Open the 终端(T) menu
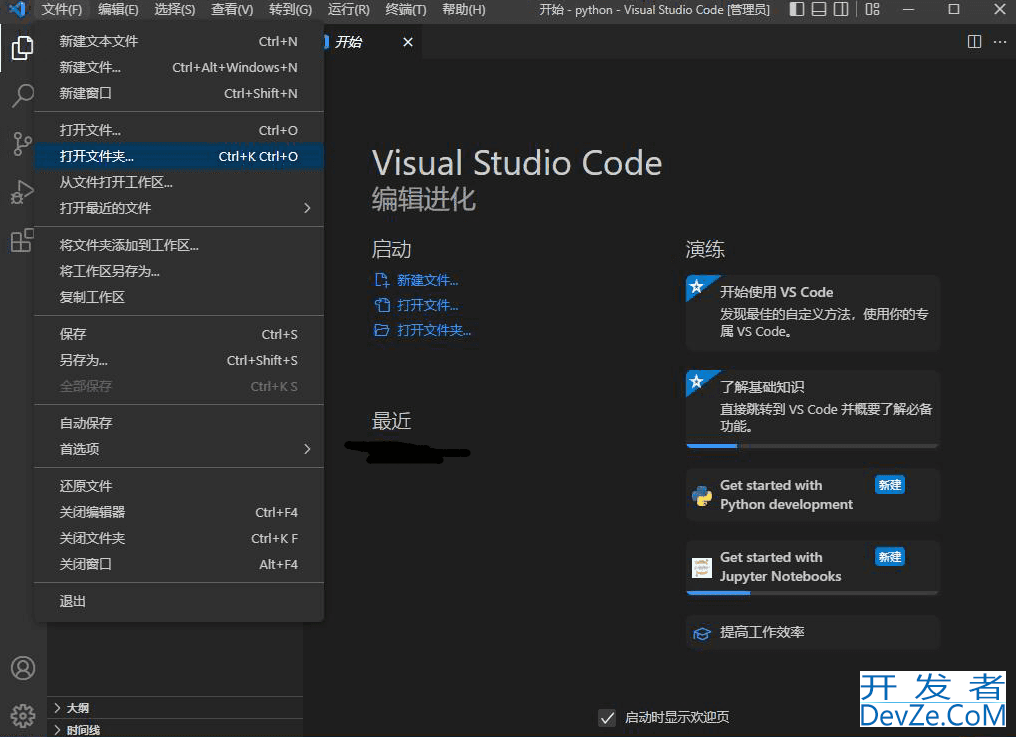 pyautogui.click(x=406, y=10)
